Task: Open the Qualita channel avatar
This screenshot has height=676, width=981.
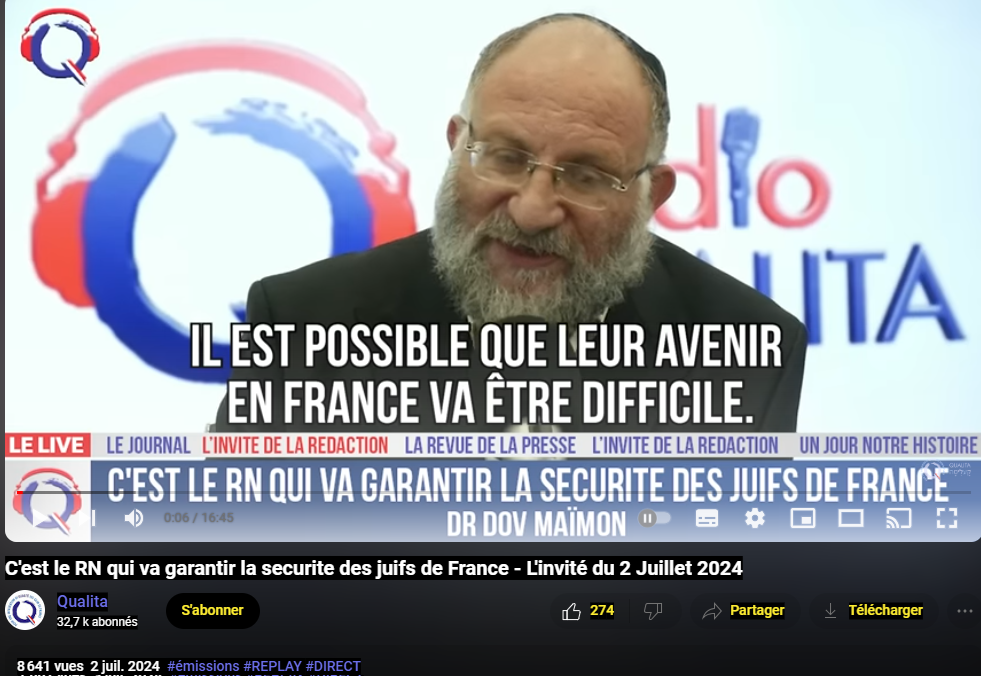Action: click(25, 610)
